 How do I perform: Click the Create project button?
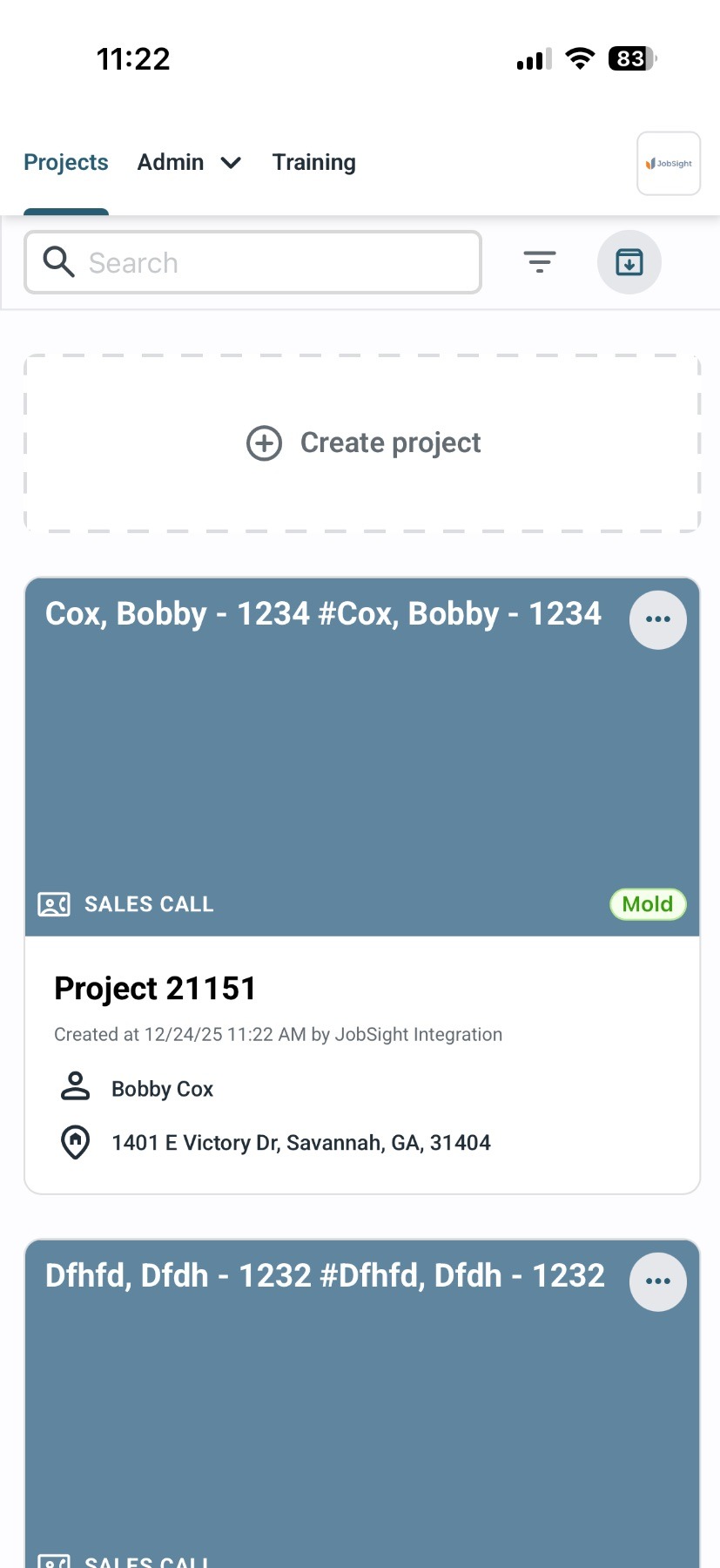tap(390, 443)
